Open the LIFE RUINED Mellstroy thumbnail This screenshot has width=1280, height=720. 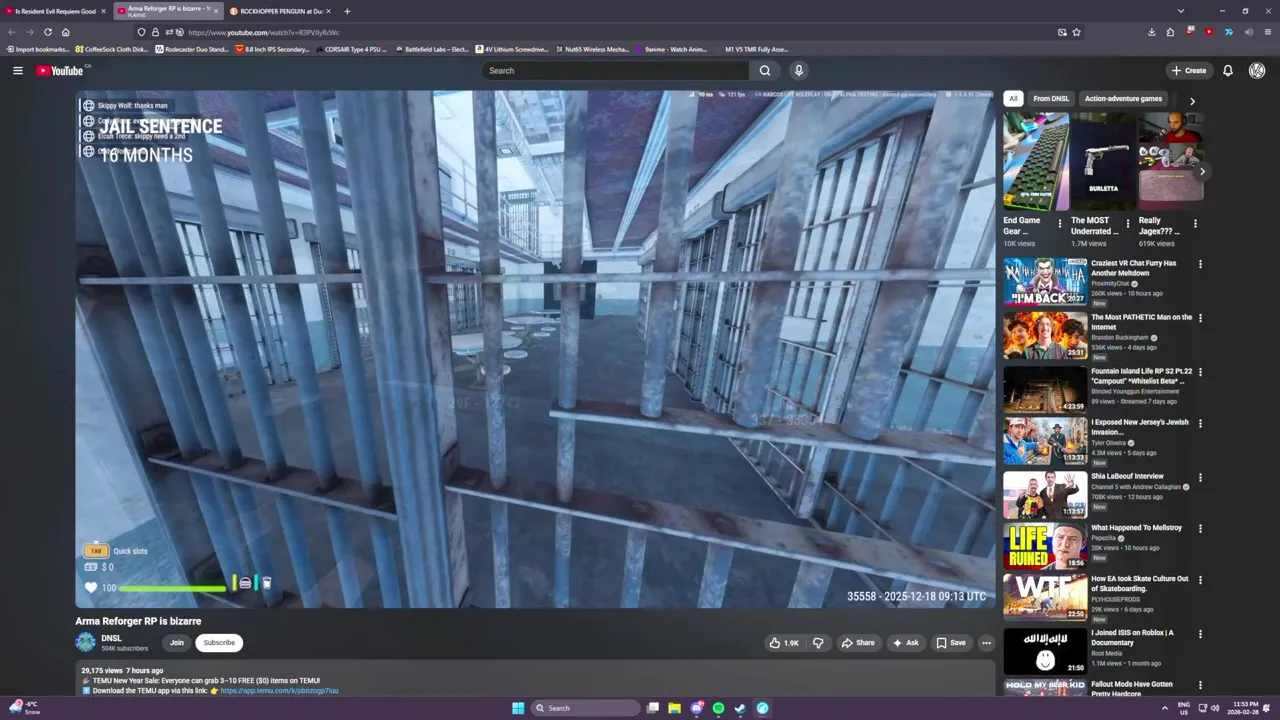point(1045,546)
